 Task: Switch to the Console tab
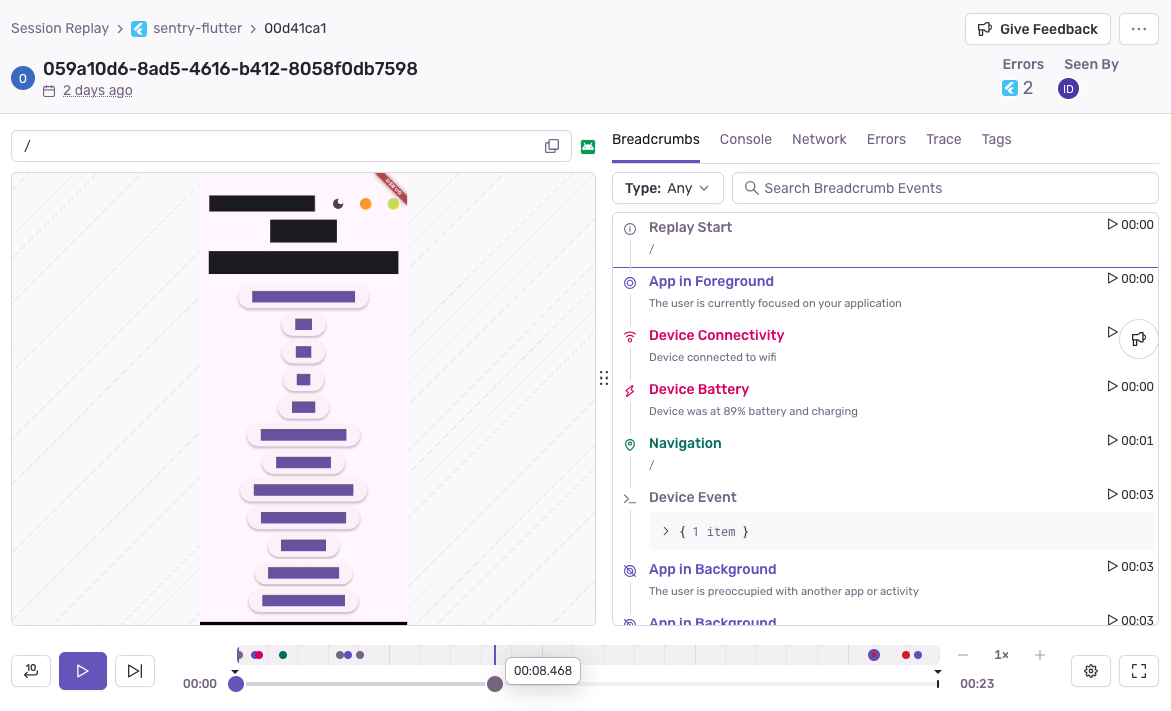[745, 139]
